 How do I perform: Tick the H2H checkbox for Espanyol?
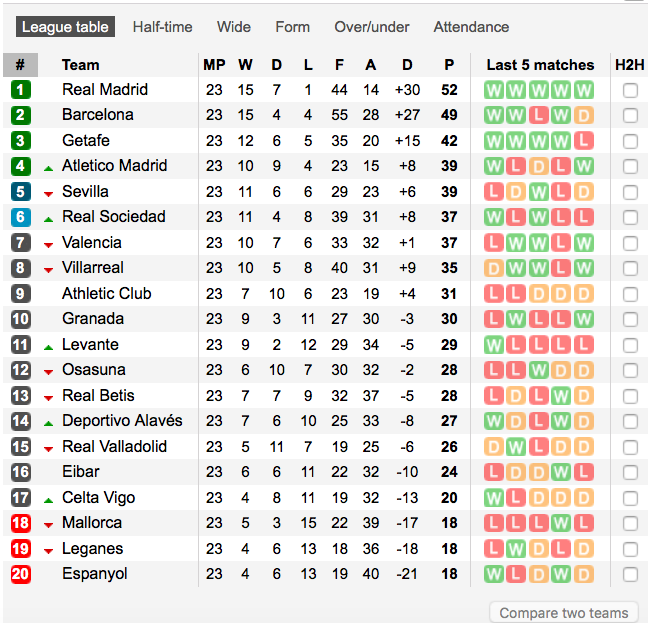pyautogui.click(x=630, y=574)
